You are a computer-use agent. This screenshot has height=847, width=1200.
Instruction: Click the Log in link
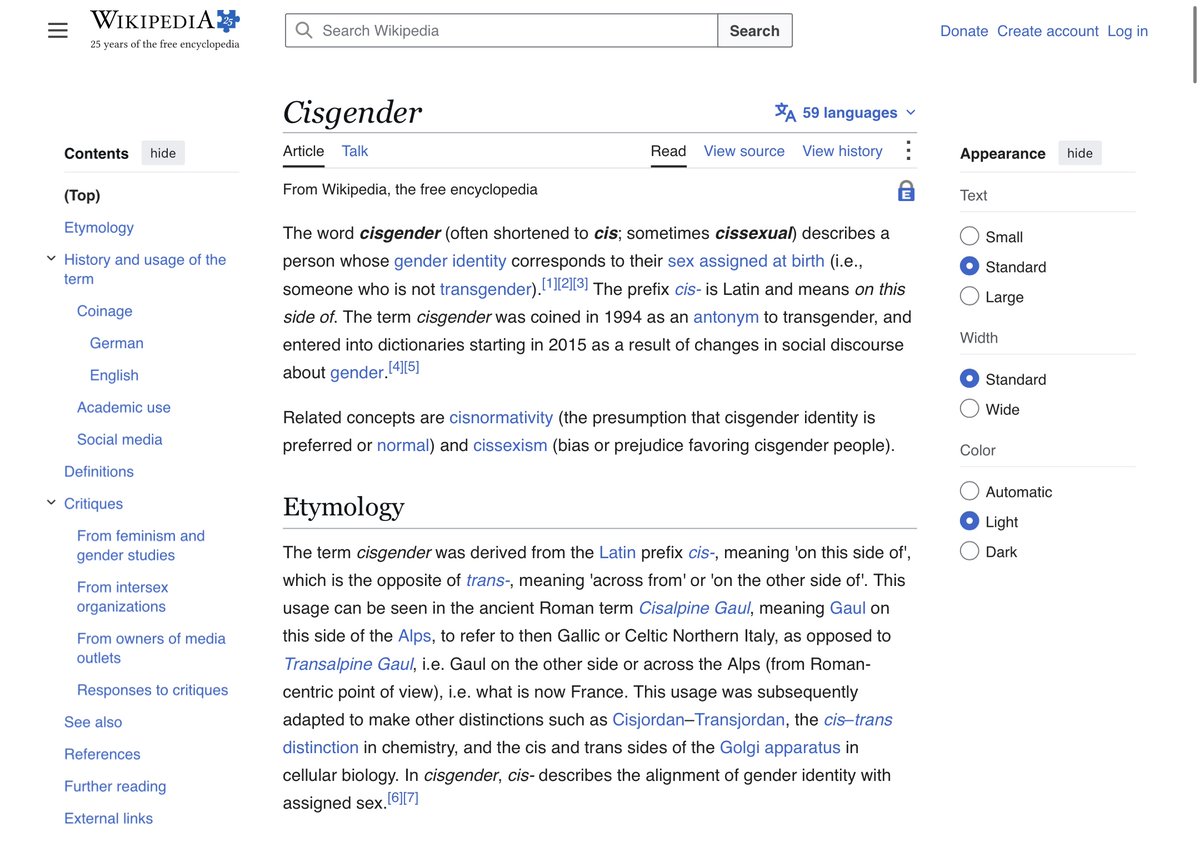click(x=1128, y=31)
